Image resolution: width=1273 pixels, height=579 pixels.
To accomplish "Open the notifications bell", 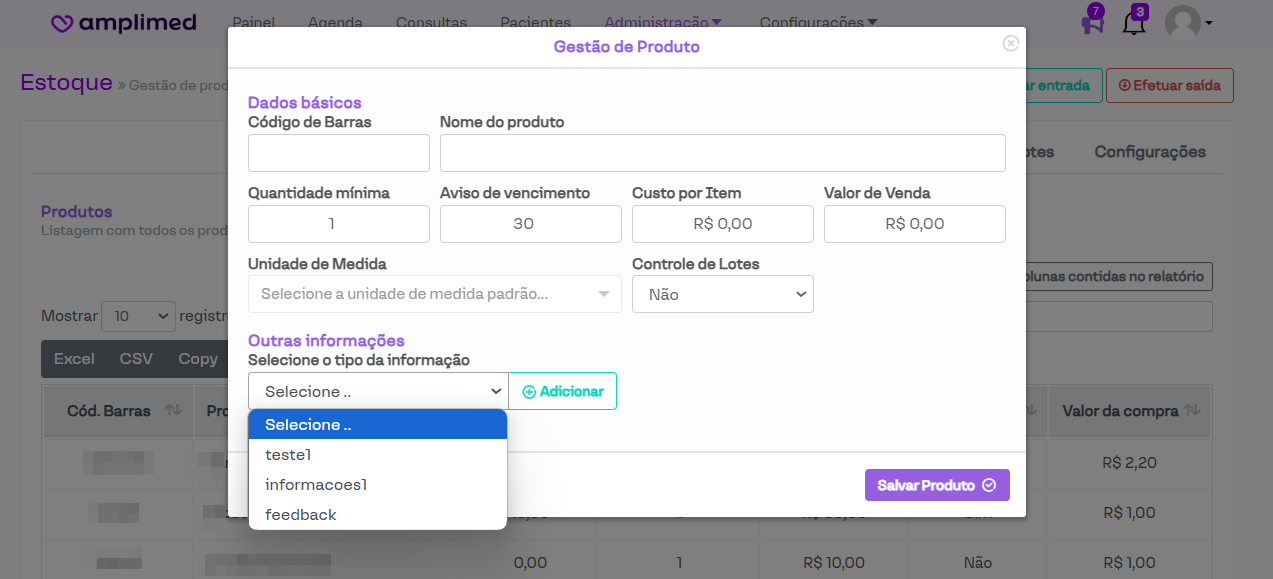I will coord(1134,22).
